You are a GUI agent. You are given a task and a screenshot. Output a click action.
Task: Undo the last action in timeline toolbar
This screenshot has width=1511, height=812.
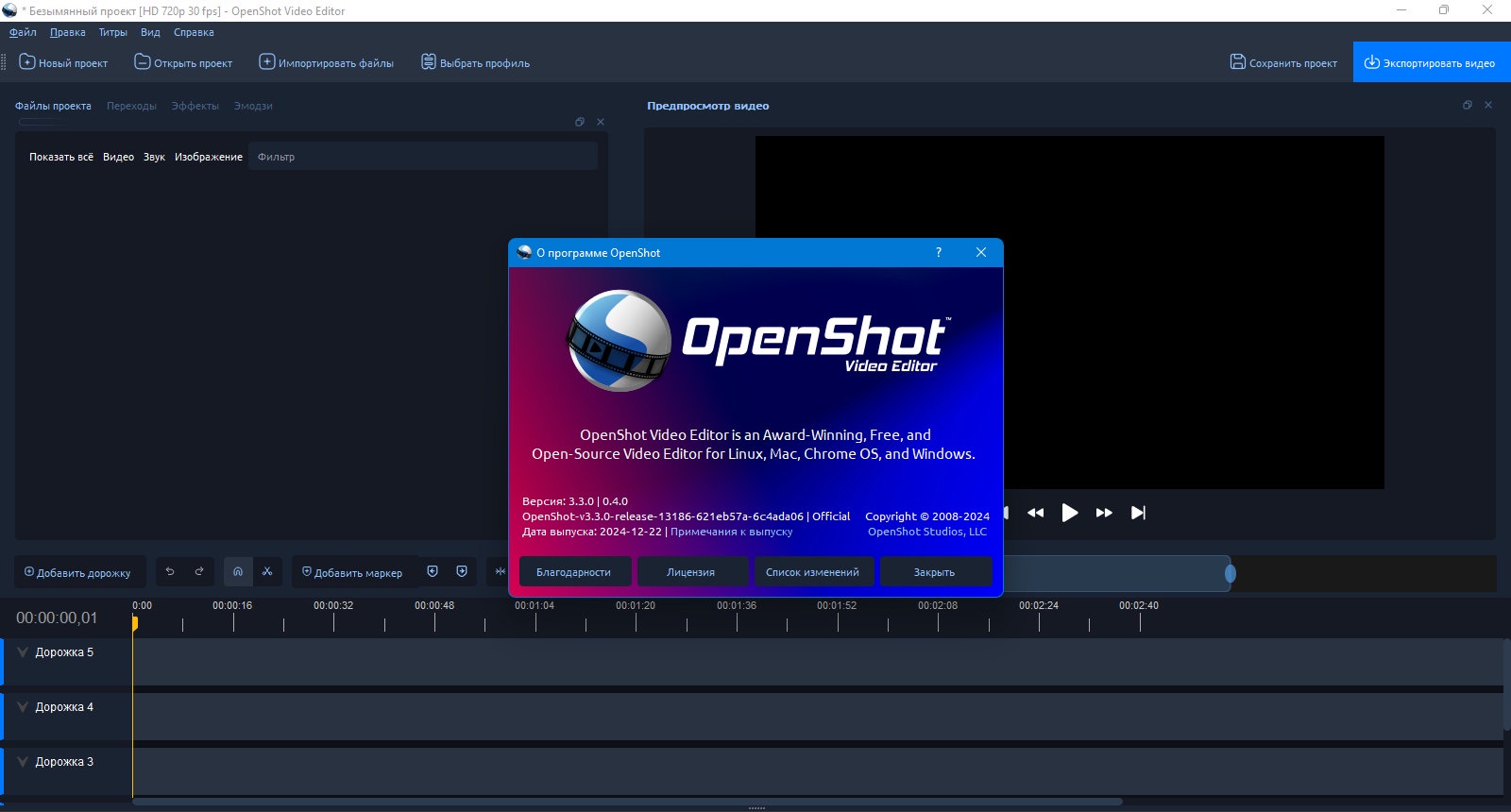pyautogui.click(x=170, y=571)
